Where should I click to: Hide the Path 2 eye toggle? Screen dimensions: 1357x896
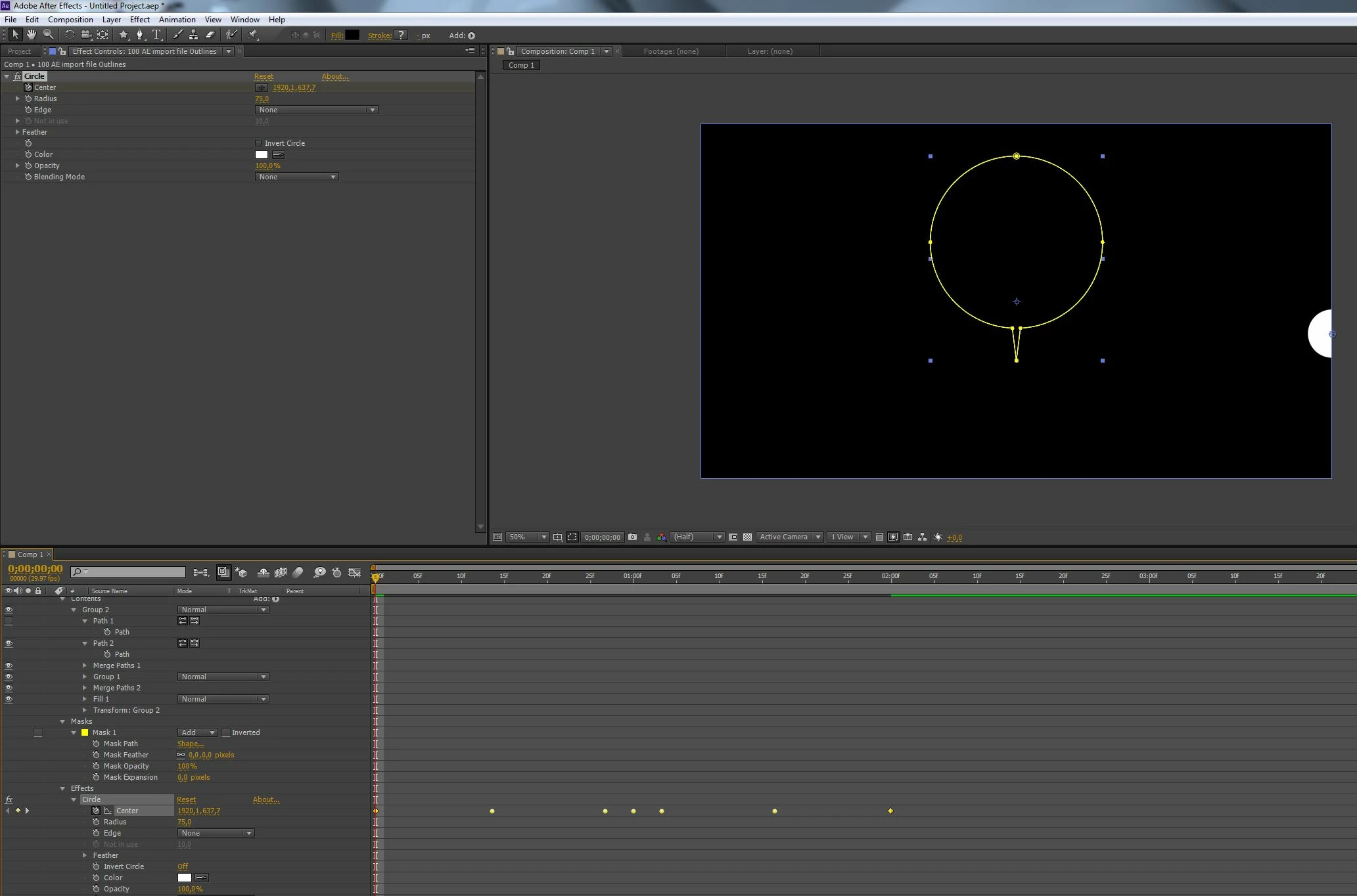9,643
